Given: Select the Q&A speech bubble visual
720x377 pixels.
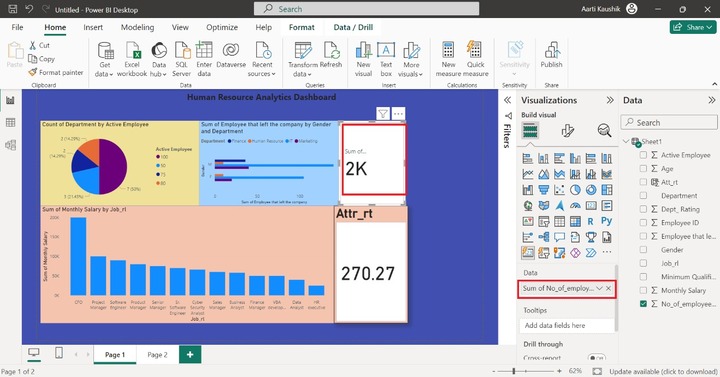Looking at the screenshot, I should pos(559,237).
